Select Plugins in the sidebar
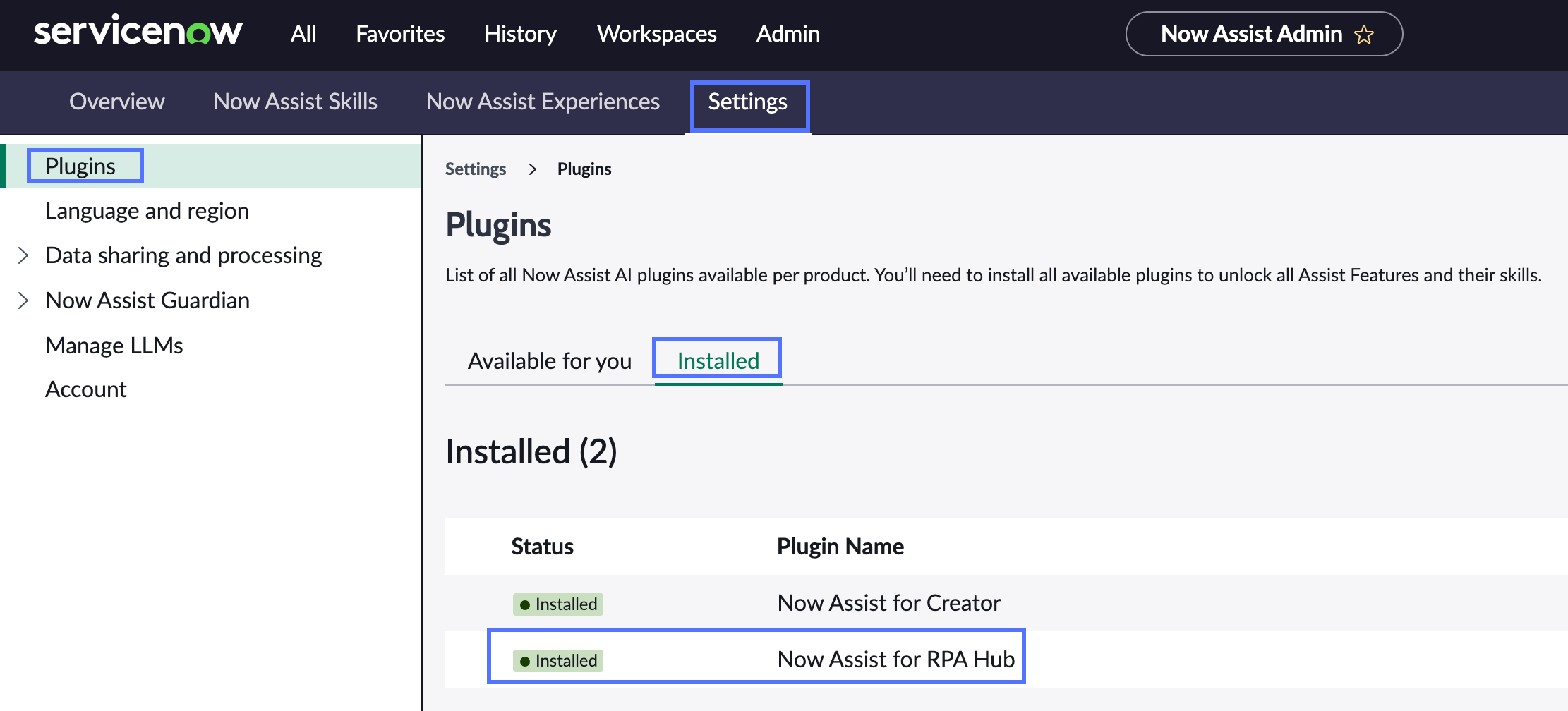1568x711 pixels. (212, 166)
